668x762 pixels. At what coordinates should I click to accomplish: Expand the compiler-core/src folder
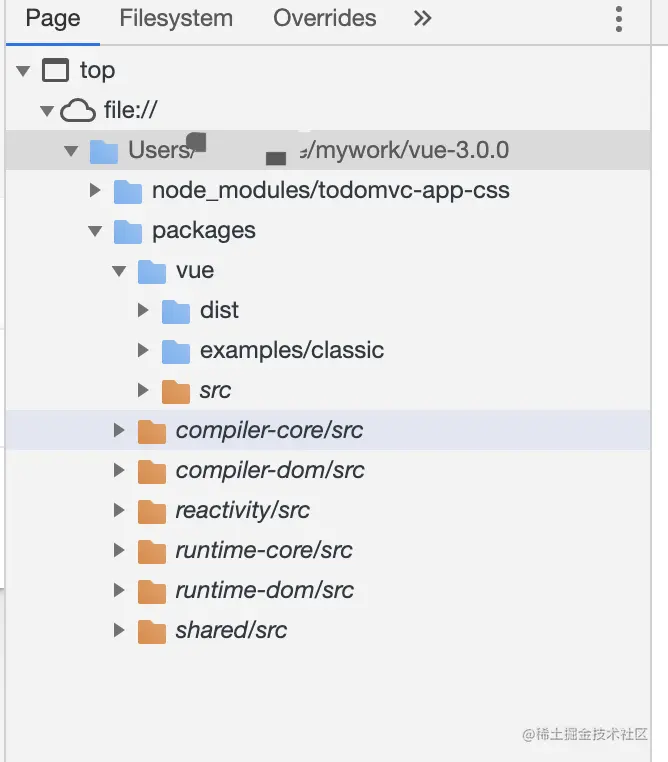[x=119, y=430]
